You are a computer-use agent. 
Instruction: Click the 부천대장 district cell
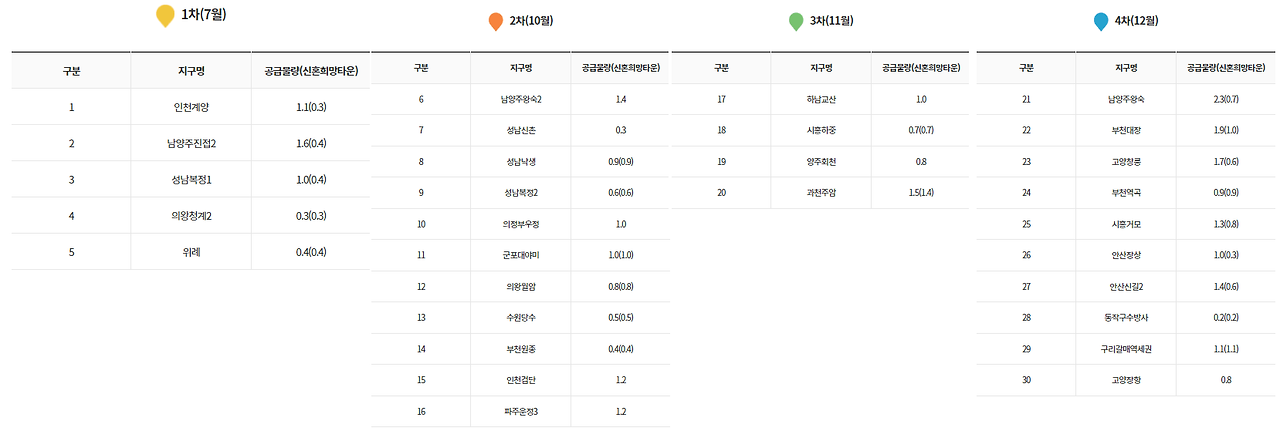point(1125,130)
